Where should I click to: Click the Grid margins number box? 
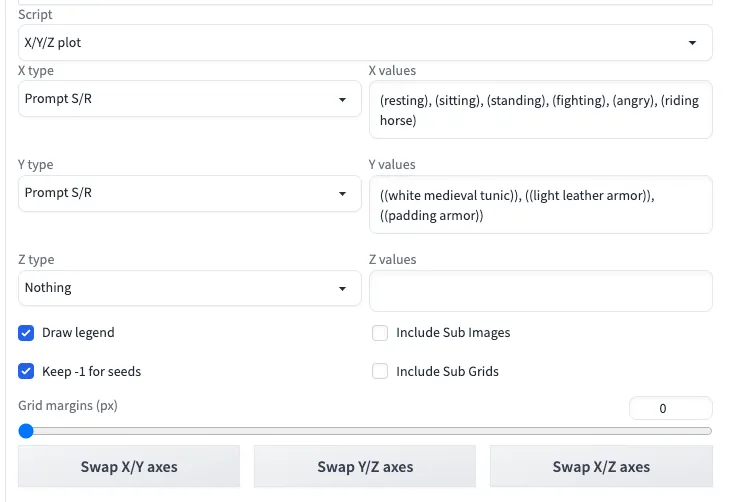(x=670, y=408)
